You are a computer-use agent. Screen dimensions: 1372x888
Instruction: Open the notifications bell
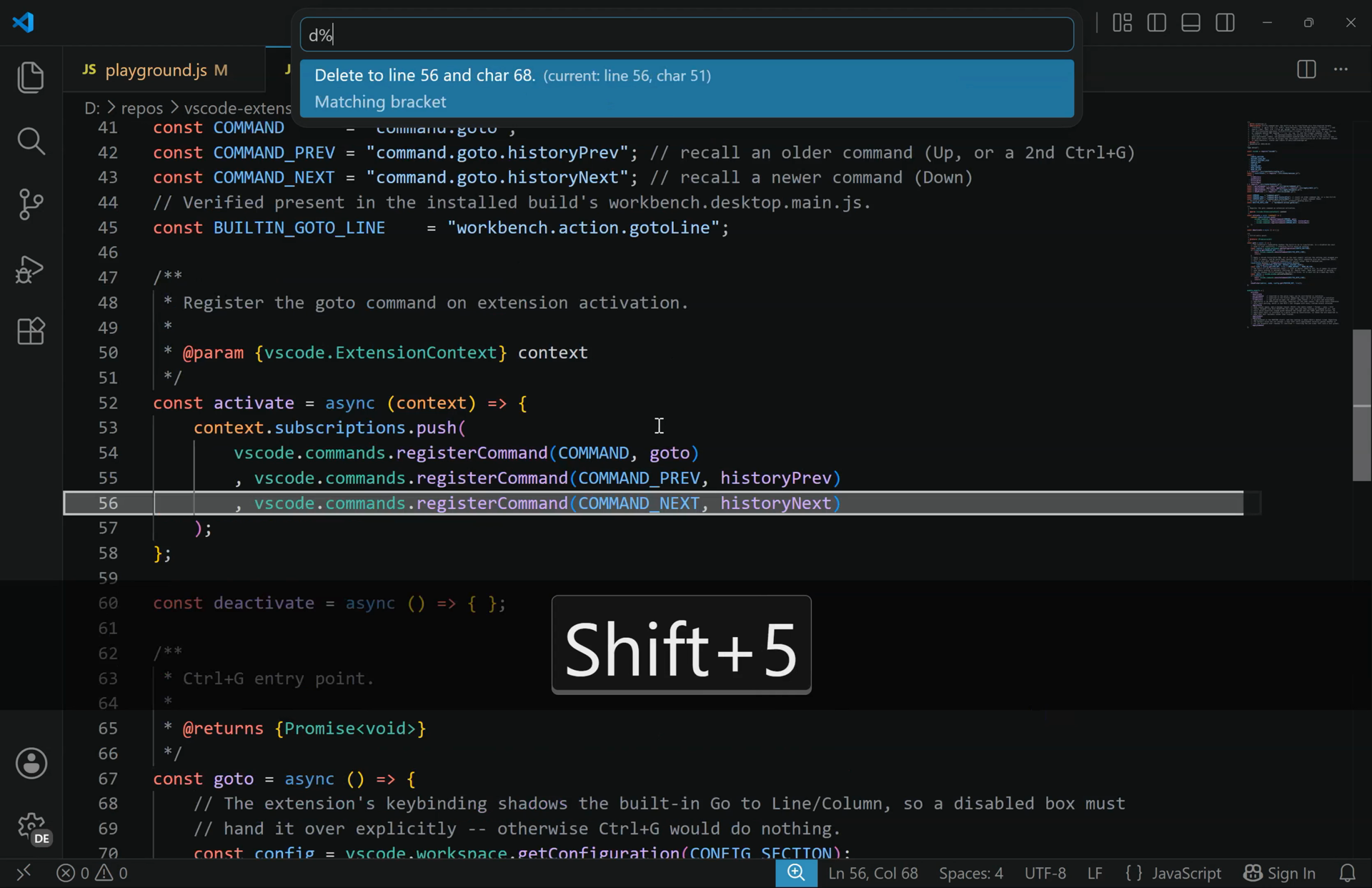pyautogui.click(x=1348, y=873)
